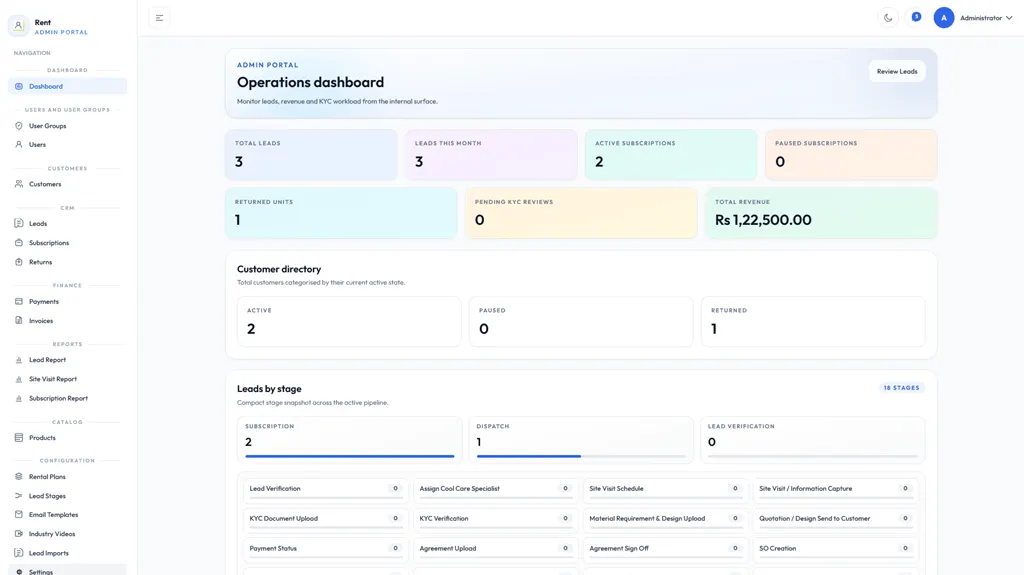Image resolution: width=1024 pixels, height=575 pixels.
Task: Click the Dispatch stage progress bar
Action: pos(581,456)
